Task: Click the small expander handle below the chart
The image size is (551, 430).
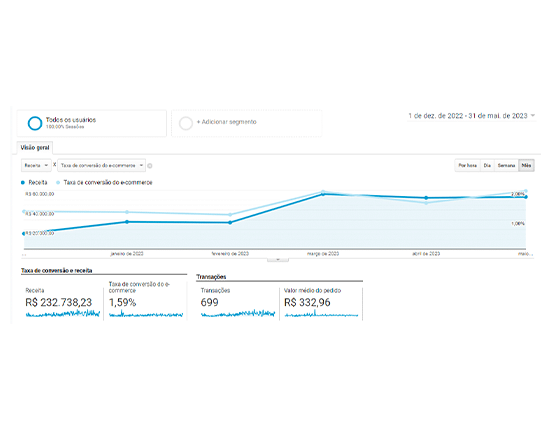Action: click(278, 260)
